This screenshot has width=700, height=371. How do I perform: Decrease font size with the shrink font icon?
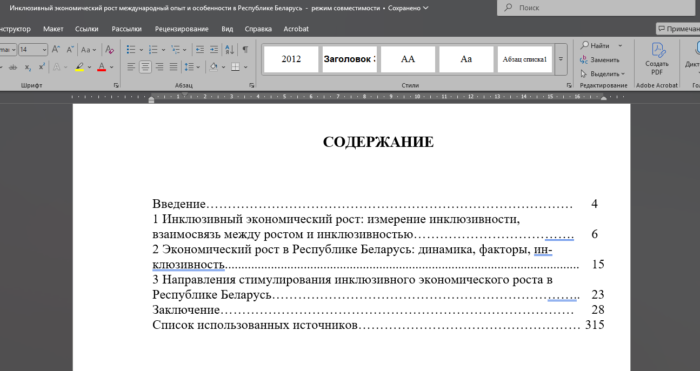click(x=70, y=49)
